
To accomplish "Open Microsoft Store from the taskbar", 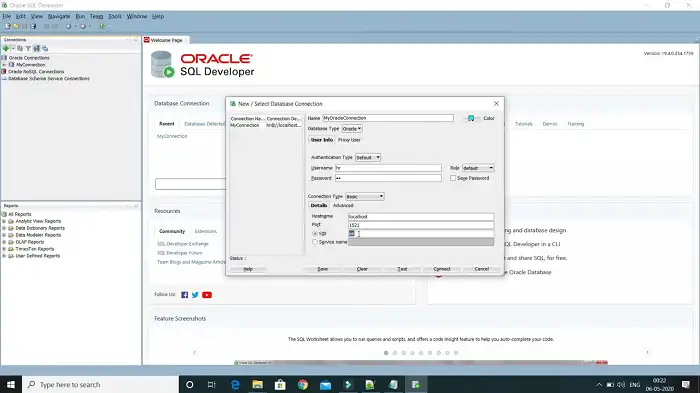I will pos(280,385).
